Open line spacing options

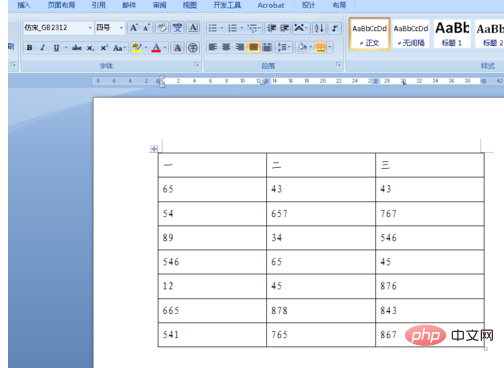[284, 47]
